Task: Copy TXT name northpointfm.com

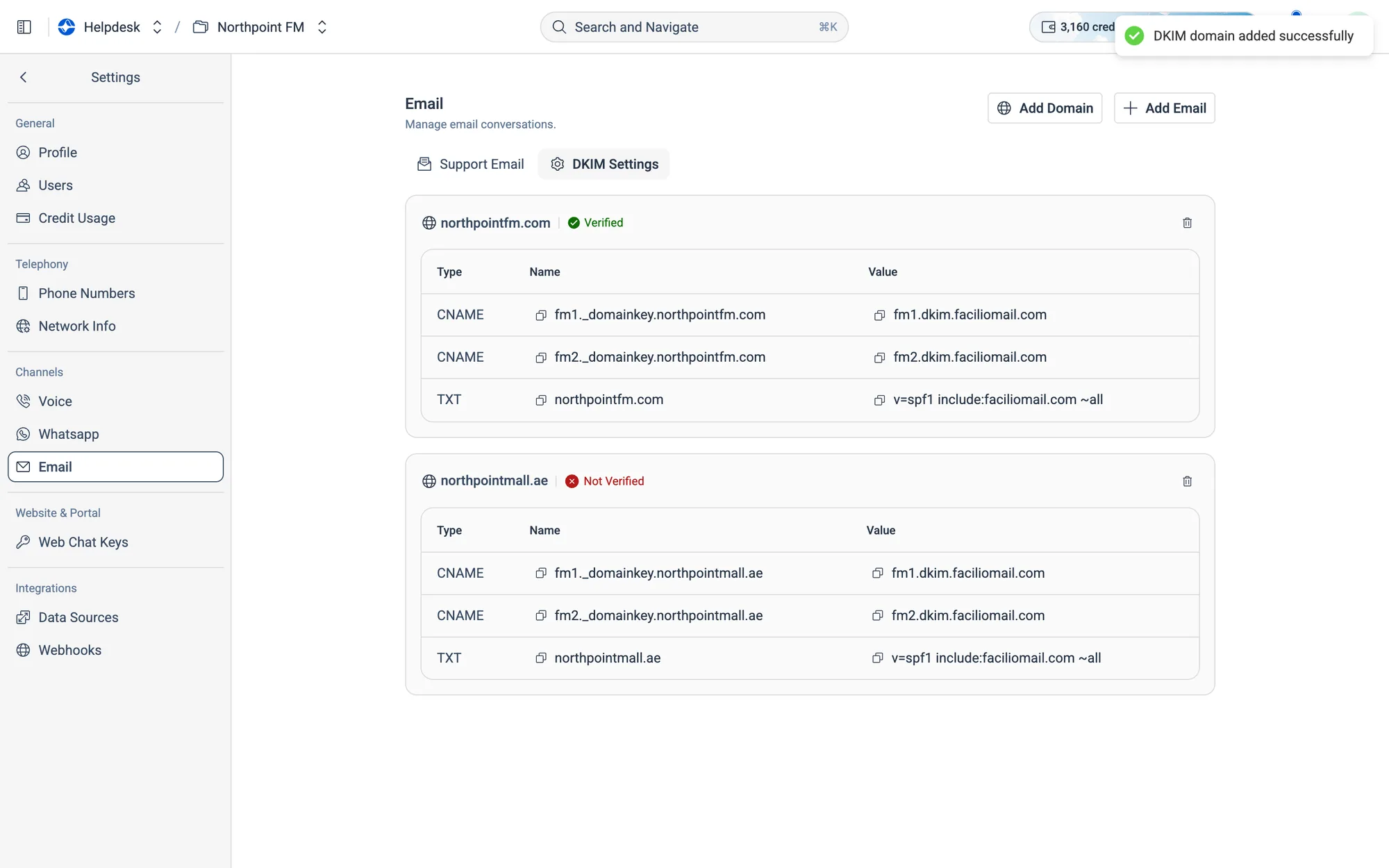Action: 541,400
